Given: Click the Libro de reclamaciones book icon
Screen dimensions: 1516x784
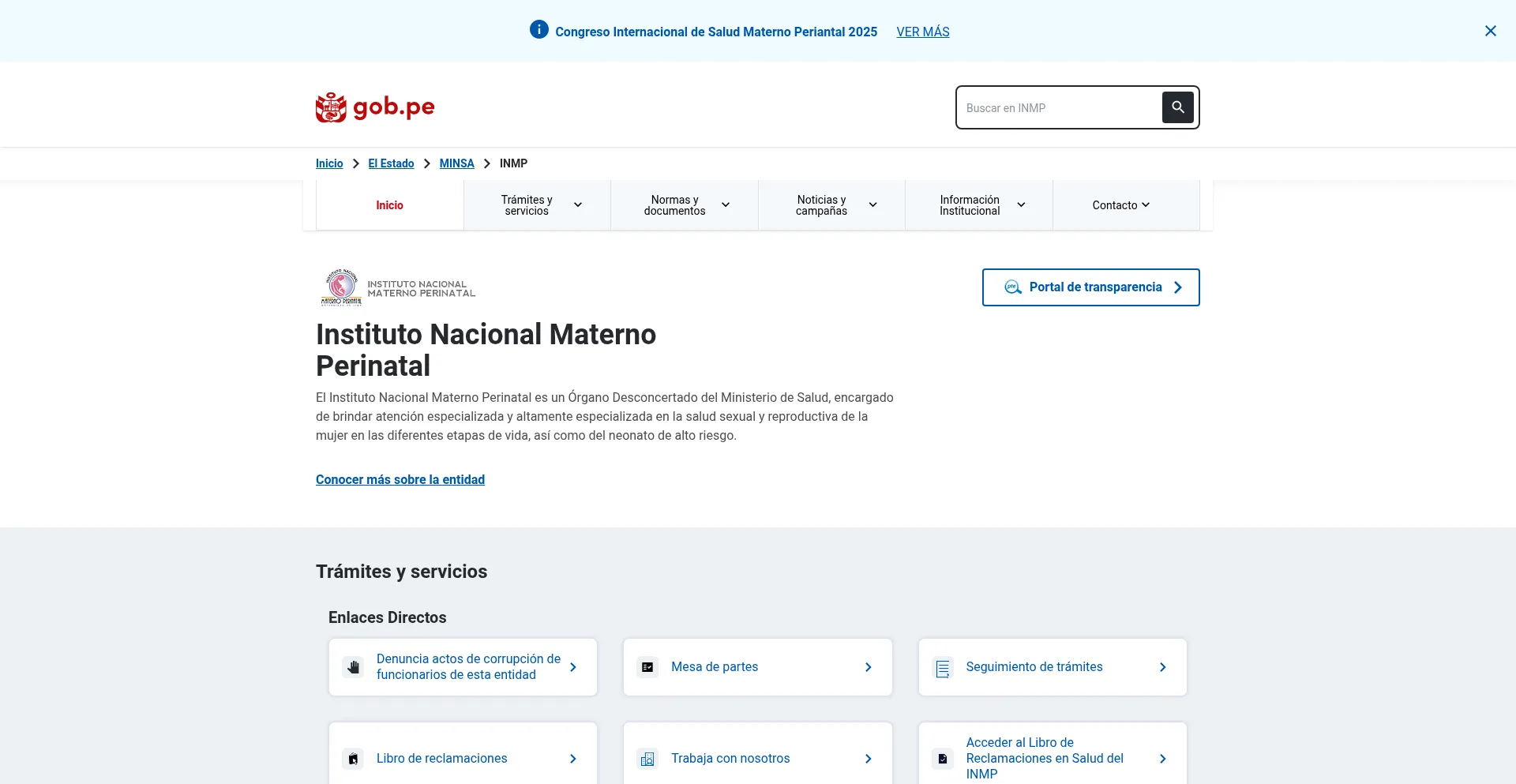Looking at the screenshot, I should (353, 759).
